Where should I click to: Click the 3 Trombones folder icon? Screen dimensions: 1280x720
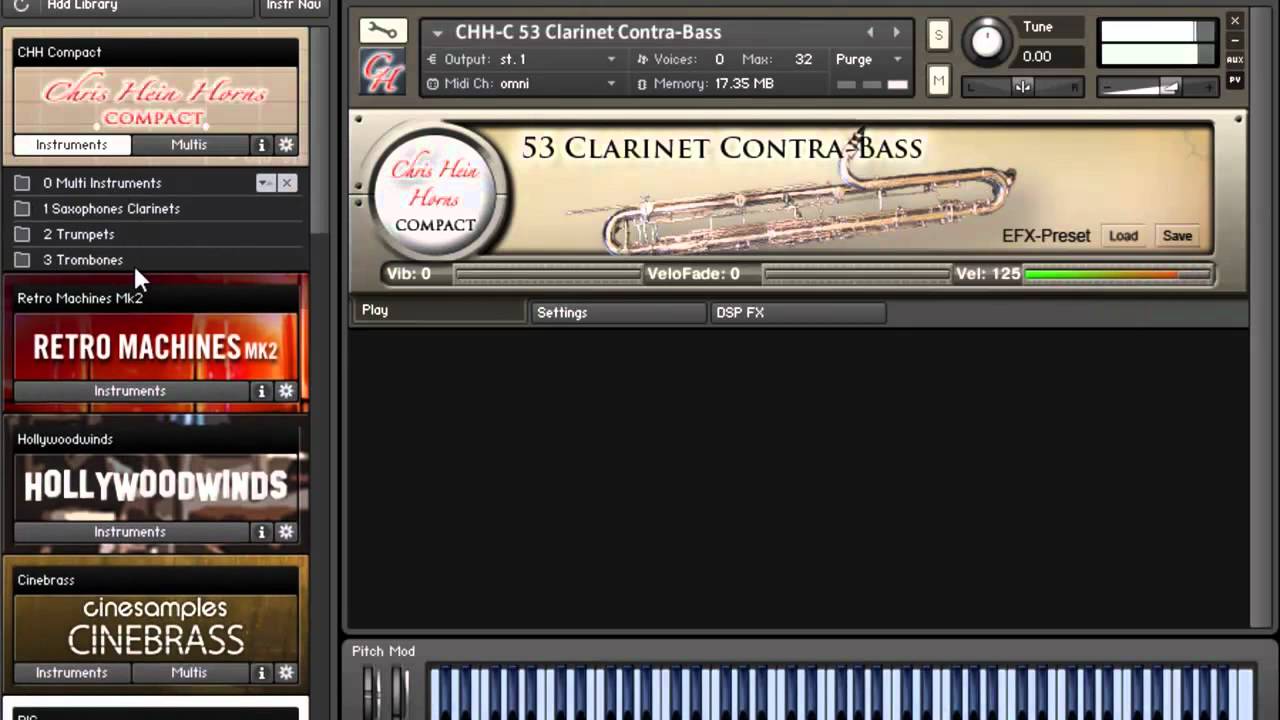(22, 260)
